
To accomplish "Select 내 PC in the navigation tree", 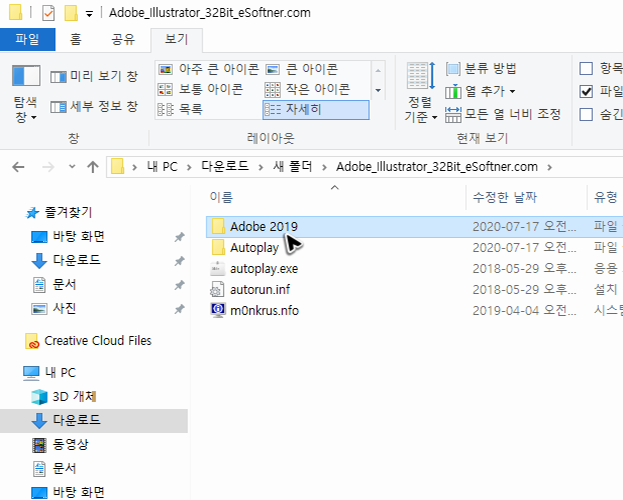I will [49, 373].
